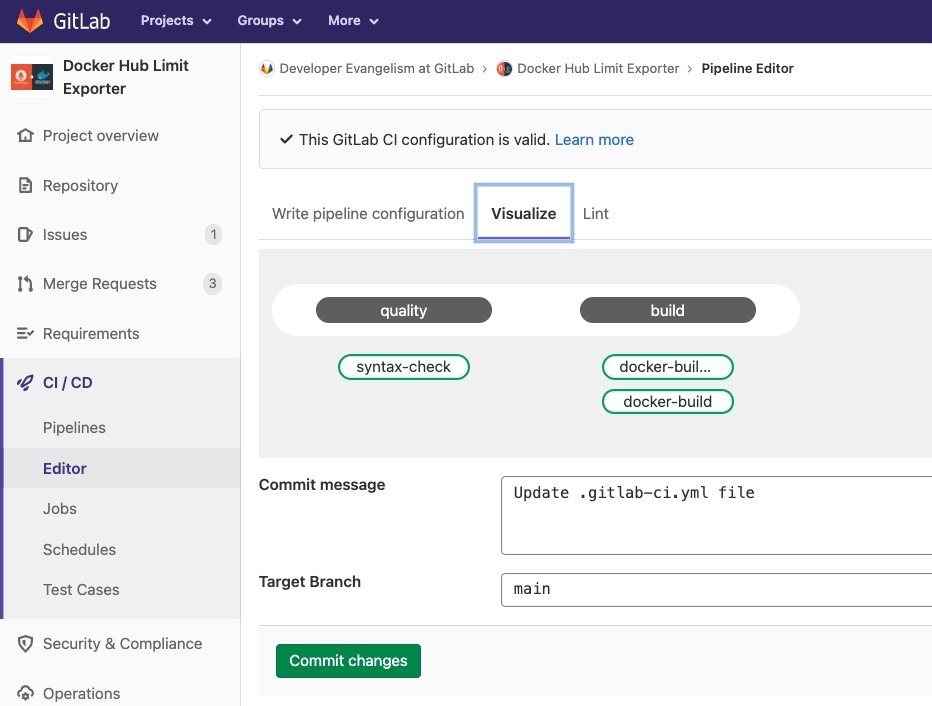The width and height of the screenshot is (932, 706).
Task: Open CI / CD section in sidebar
Action: [x=68, y=383]
